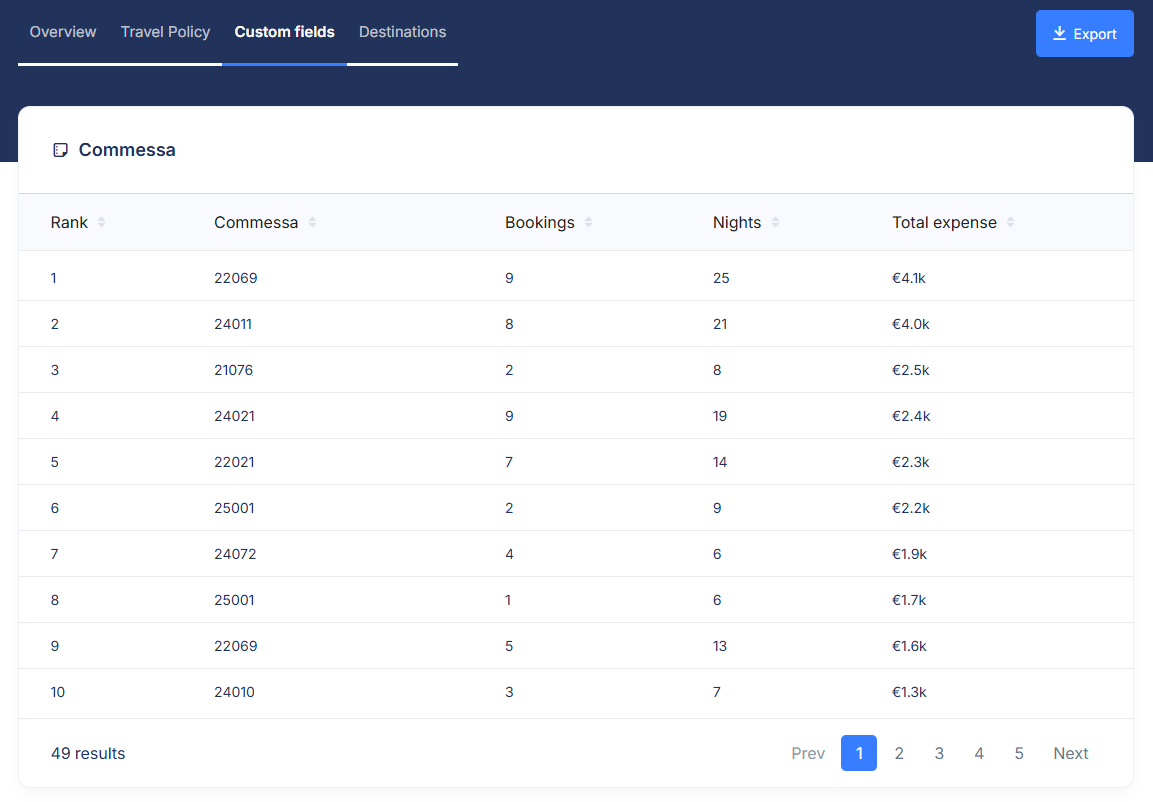Screen dimensions: 1153x802
Task: Click nights value 14
Action: [x=720, y=462]
